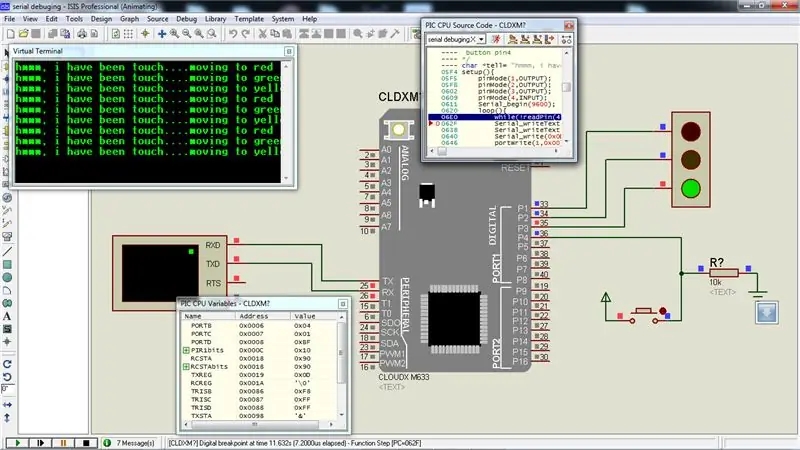Open the Library menu

point(215,19)
